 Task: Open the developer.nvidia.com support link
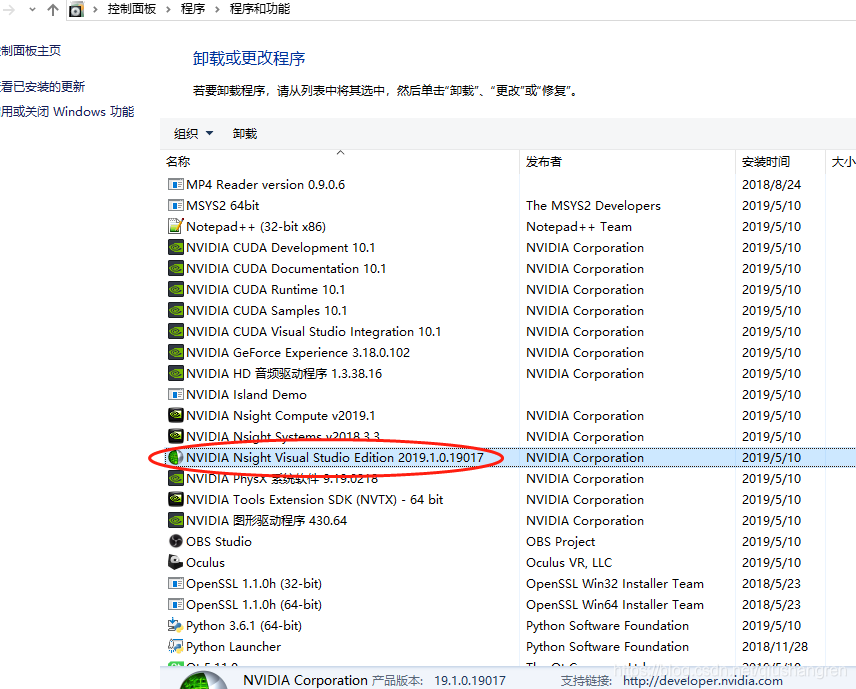tap(703, 681)
